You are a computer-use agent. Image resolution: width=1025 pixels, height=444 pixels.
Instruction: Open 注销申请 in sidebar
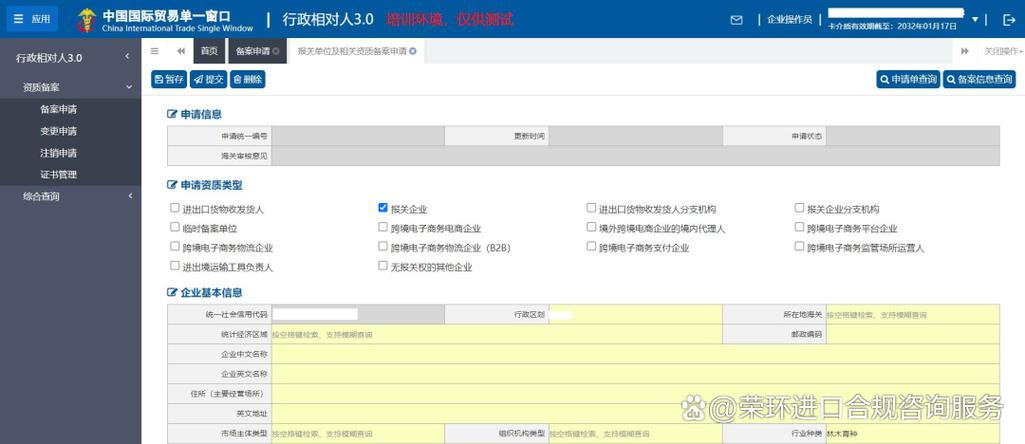click(58, 153)
